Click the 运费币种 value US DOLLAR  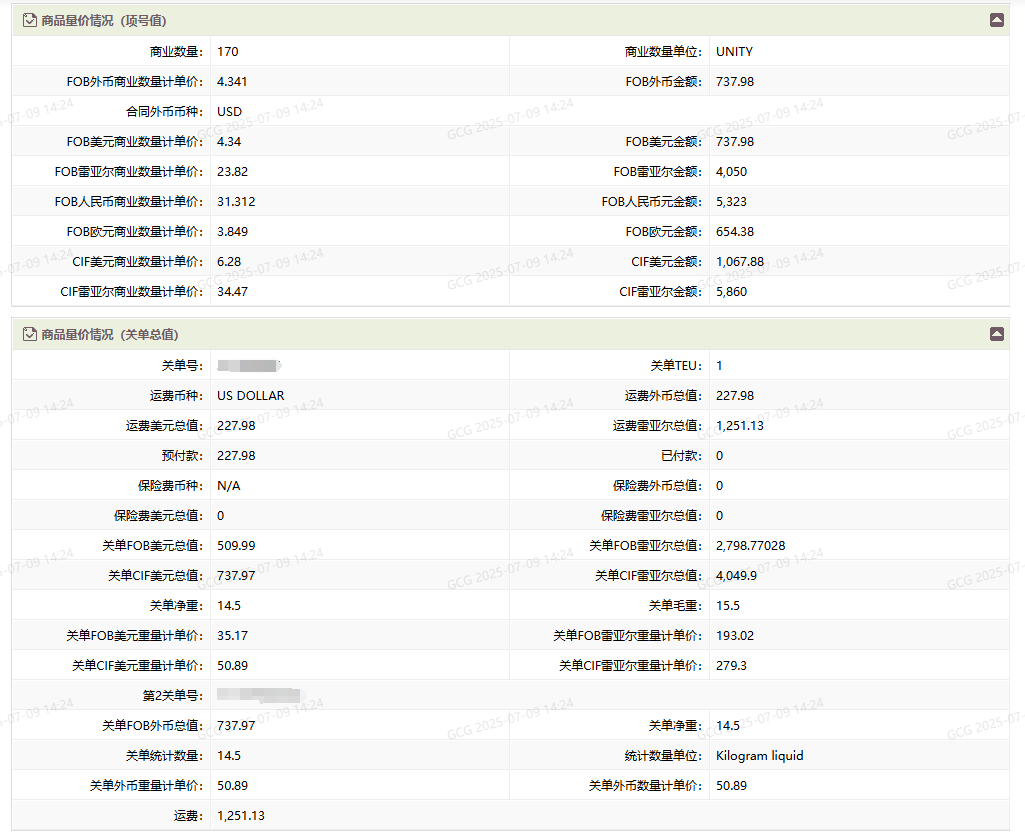tap(250, 395)
